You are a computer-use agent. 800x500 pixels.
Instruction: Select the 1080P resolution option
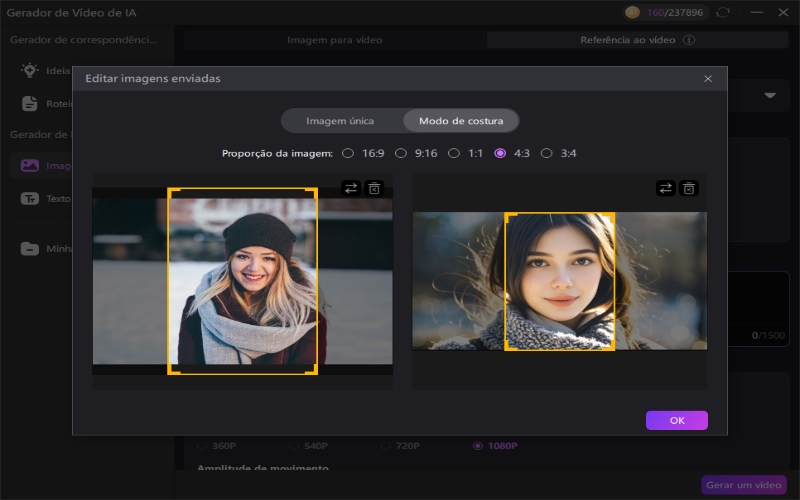[477, 445]
